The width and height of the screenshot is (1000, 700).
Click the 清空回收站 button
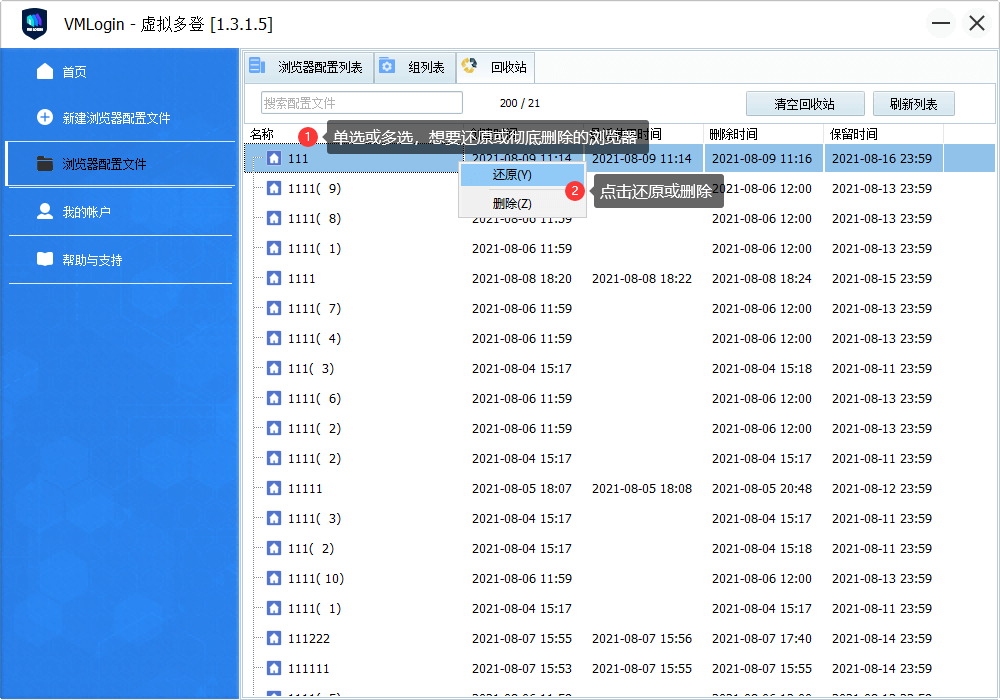click(805, 104)
